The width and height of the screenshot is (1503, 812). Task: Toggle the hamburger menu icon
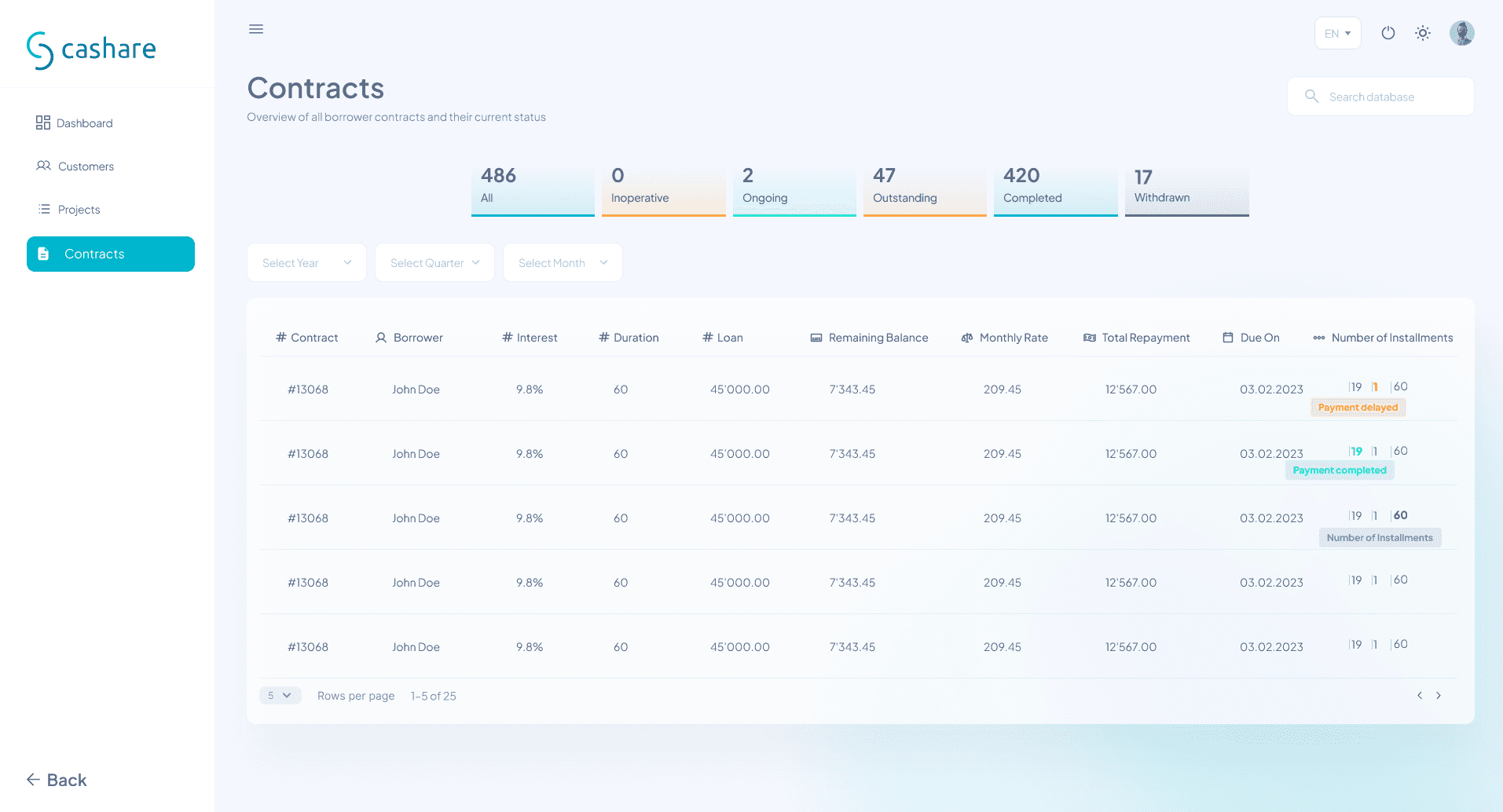[256, 29]
